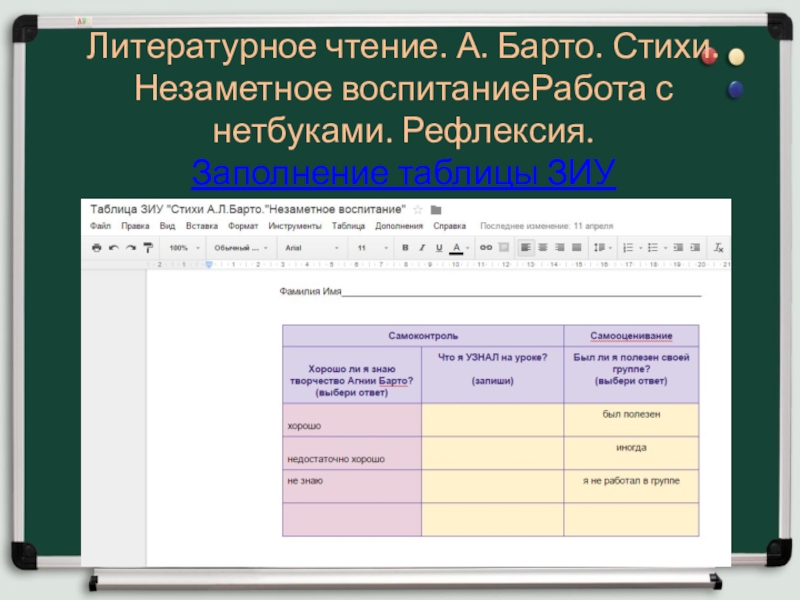
Task: Star the document next to its title
Action: pos(418,210)
